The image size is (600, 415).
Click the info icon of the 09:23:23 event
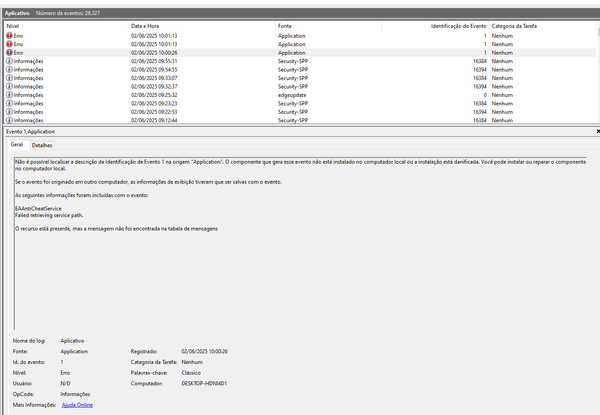click(10, 103)
